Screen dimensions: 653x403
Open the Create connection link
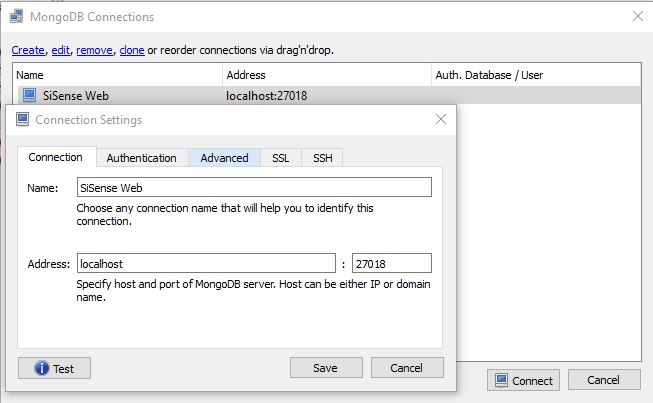(28, 50)
